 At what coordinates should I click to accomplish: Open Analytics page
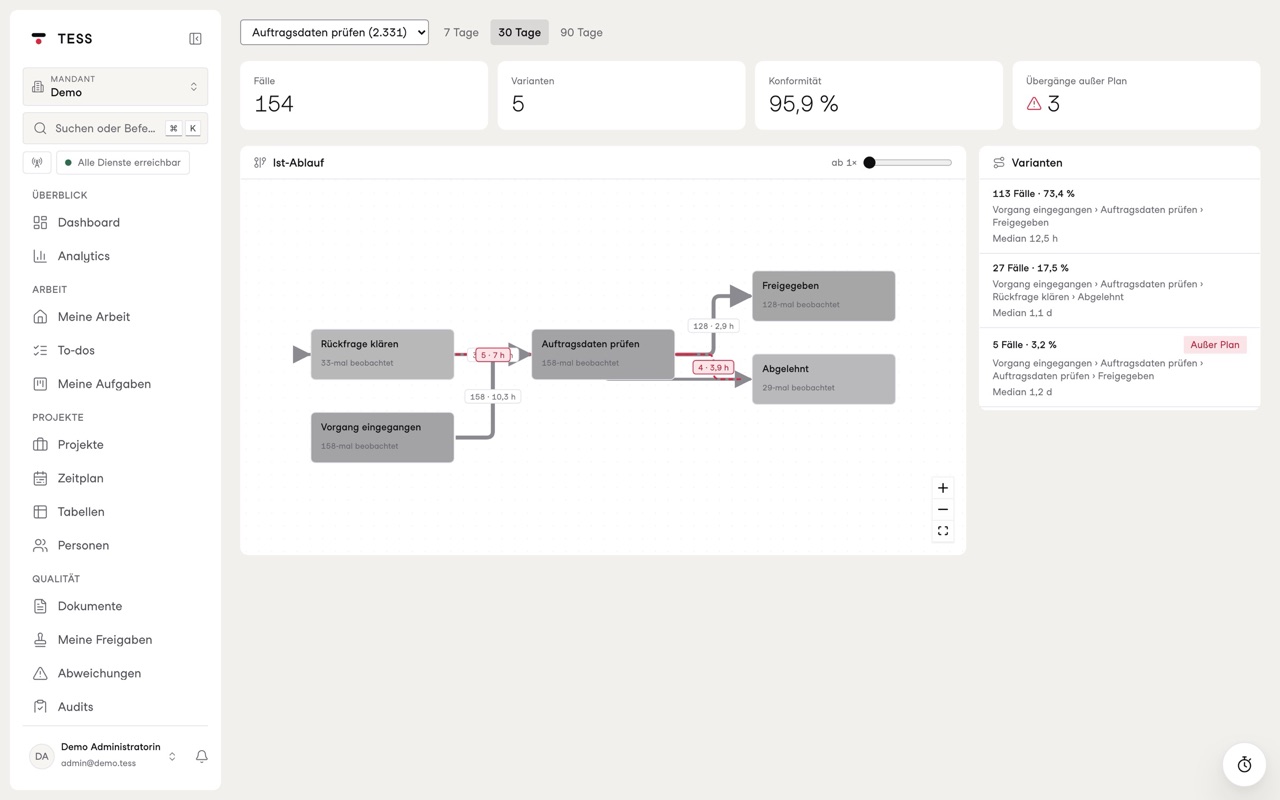(115, 256)
